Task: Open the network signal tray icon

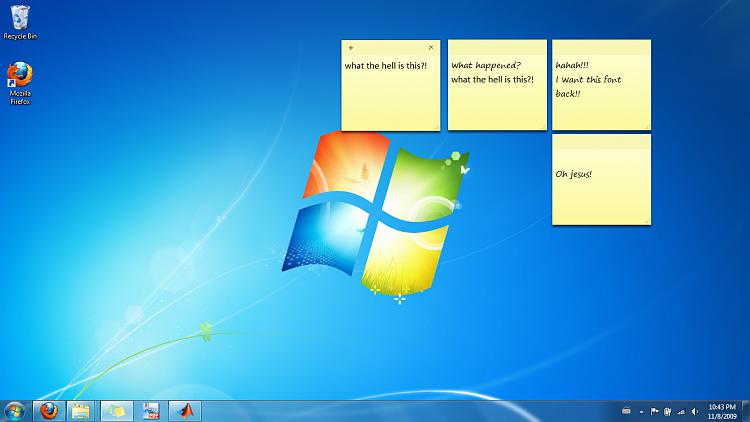Action: click(681, 411)
